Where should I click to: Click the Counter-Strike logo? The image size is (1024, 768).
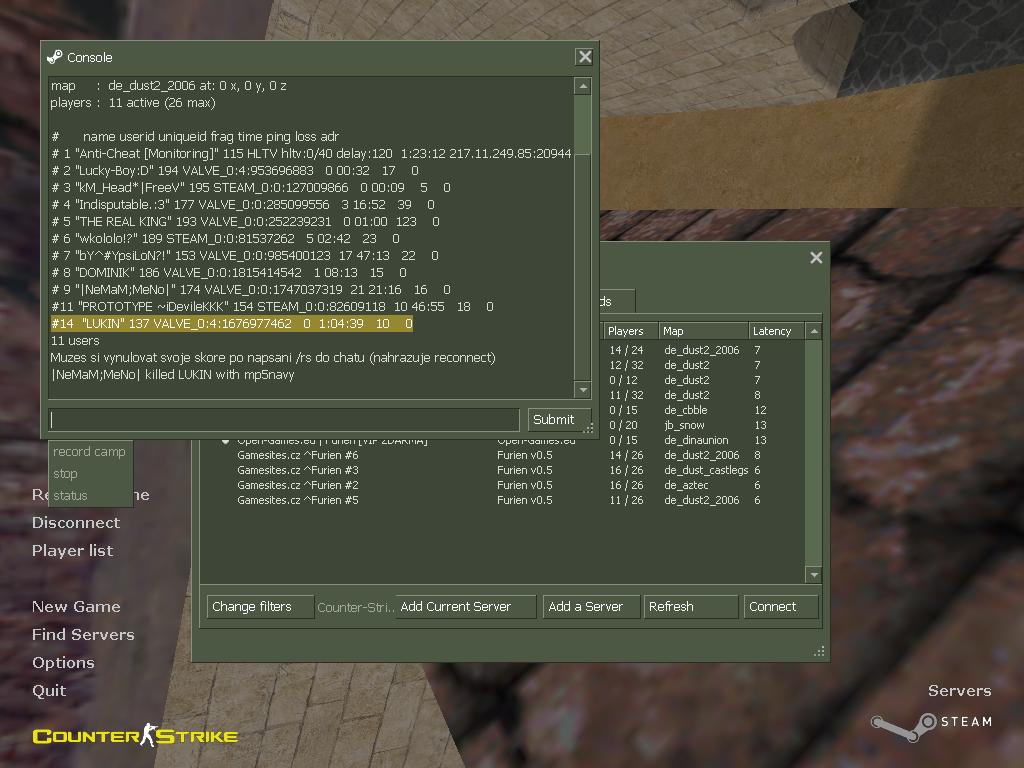(x=135, y=735)
